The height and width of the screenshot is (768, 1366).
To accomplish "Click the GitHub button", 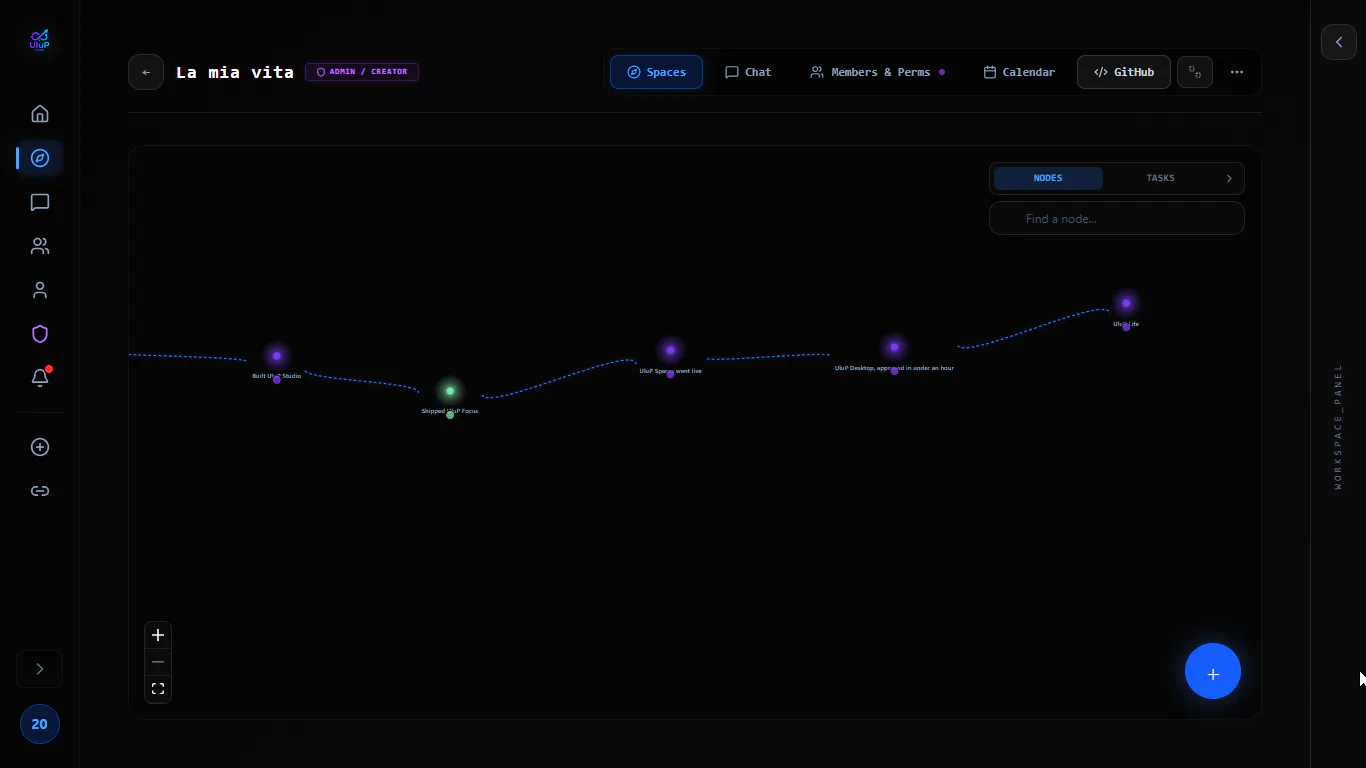I will 1124,72.
